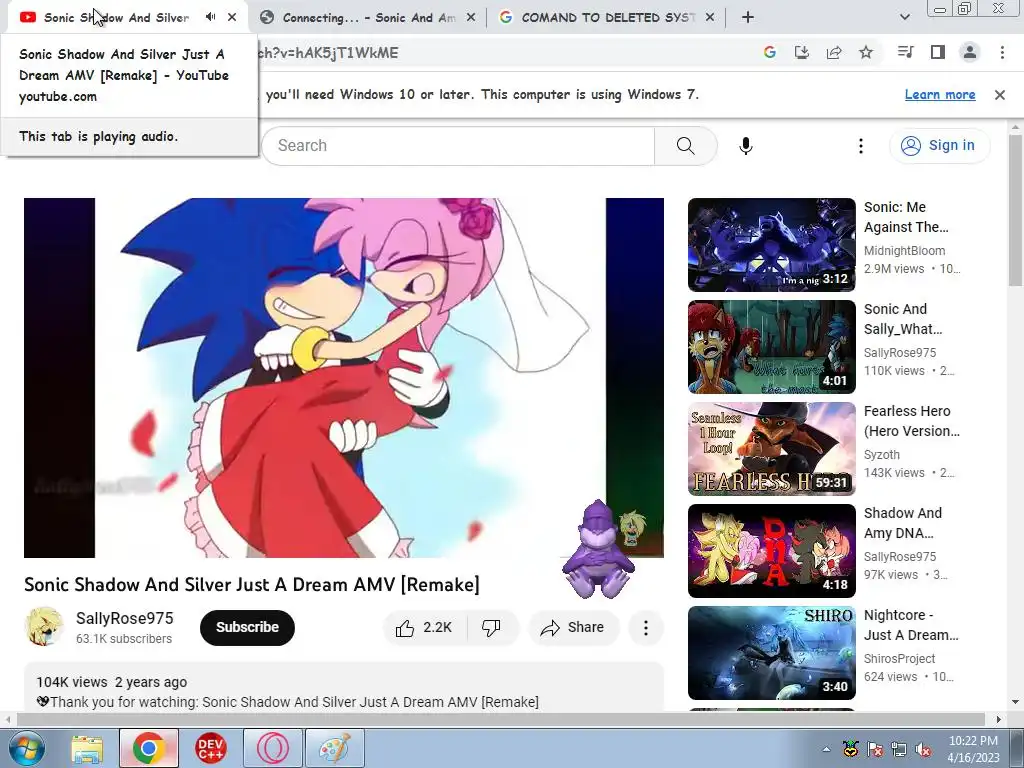Image resolution: width=1024 pixels, height=768 pixels.
Task: Open Paint from the taskbar
Action: [334, 748]
